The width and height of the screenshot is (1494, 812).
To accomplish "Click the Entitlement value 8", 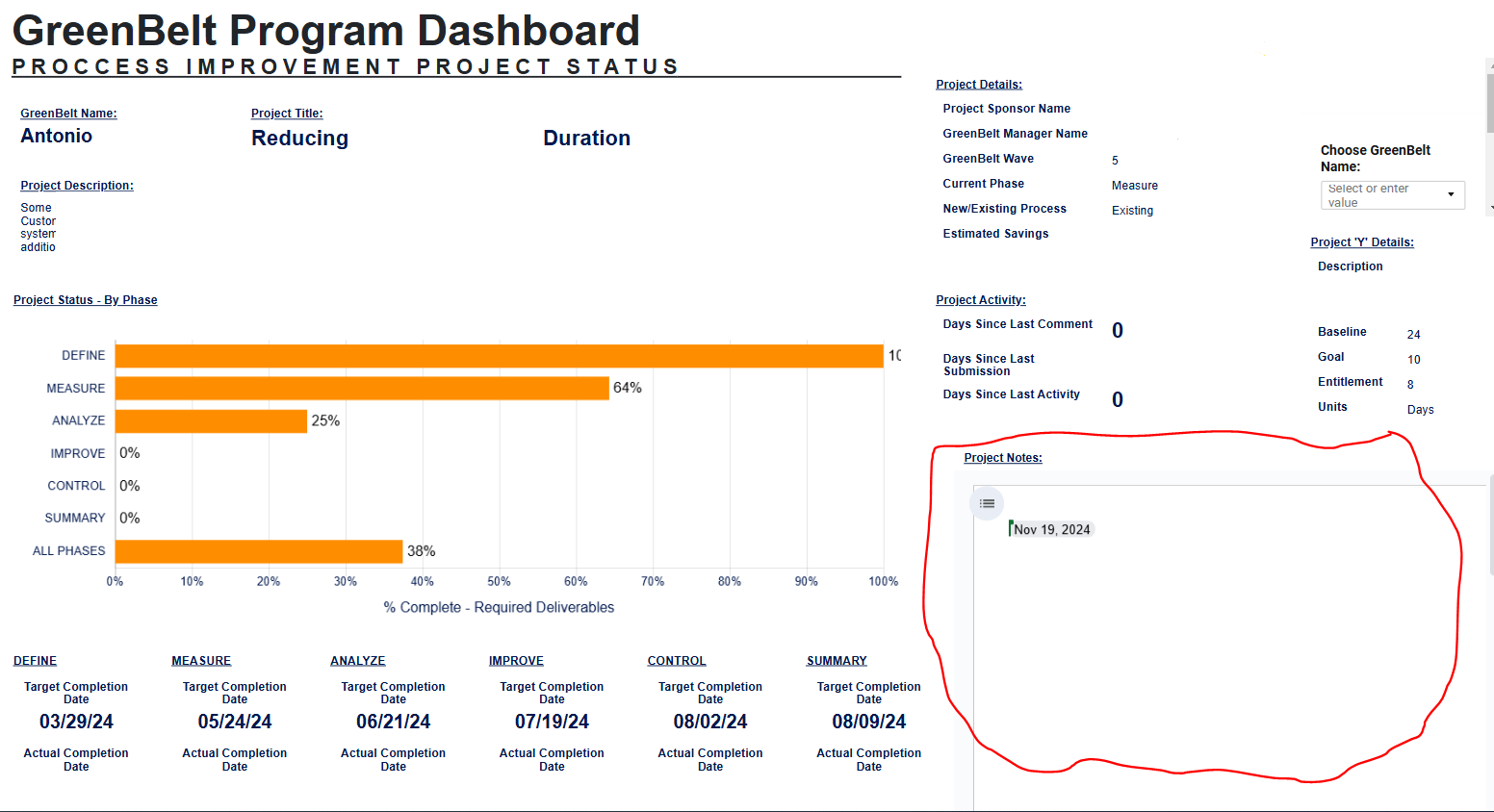I will click(1410, 385).
